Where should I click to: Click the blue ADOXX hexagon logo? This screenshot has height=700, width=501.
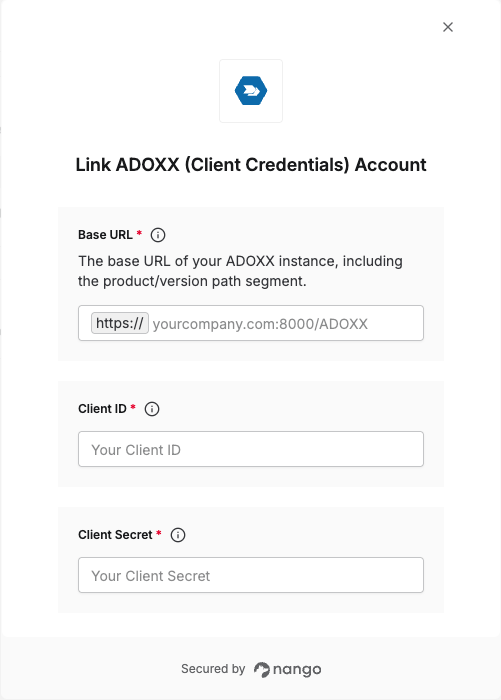[251, 91]
